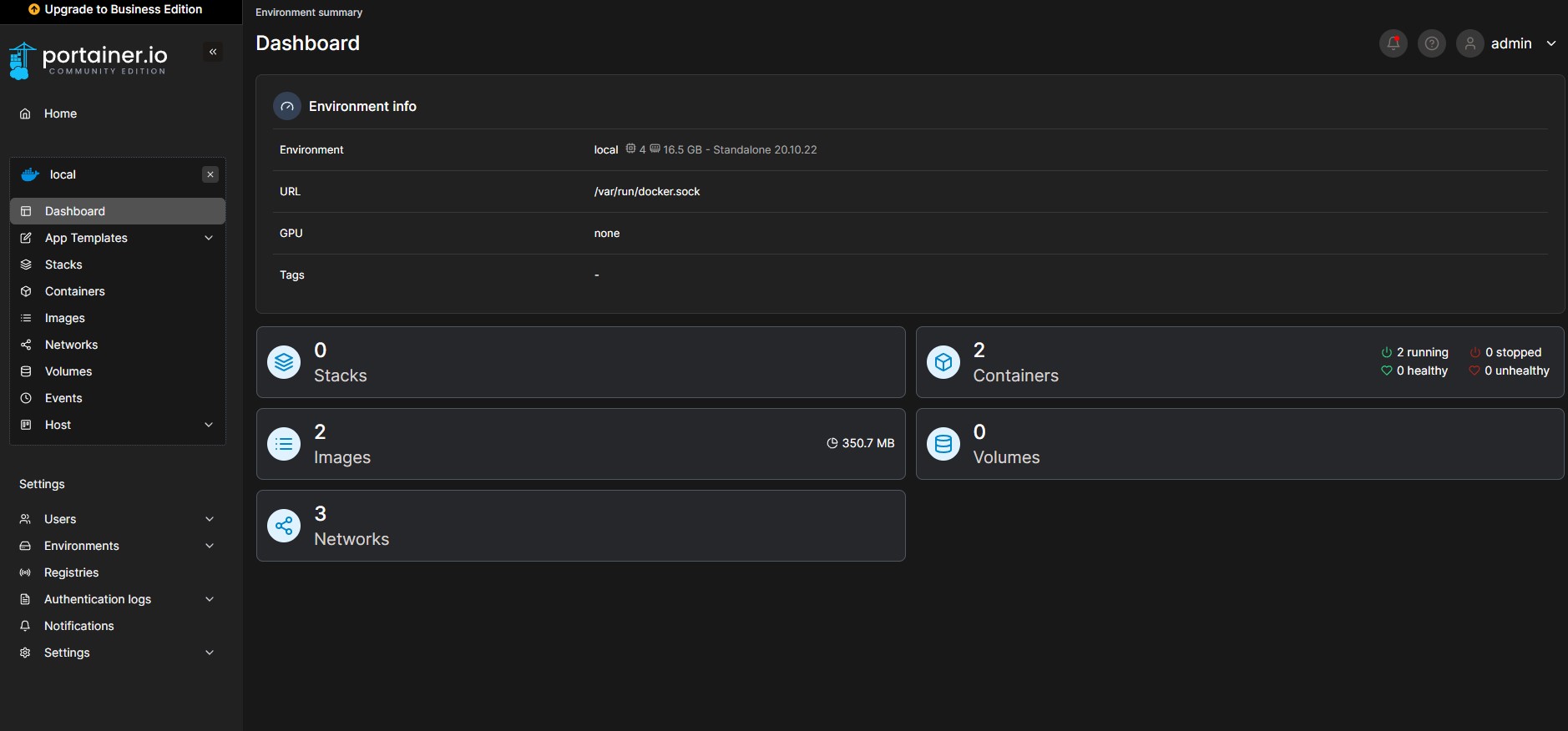Click Upgrade to Business Edition link
1568x731 pixels.
tap(115, 9)
